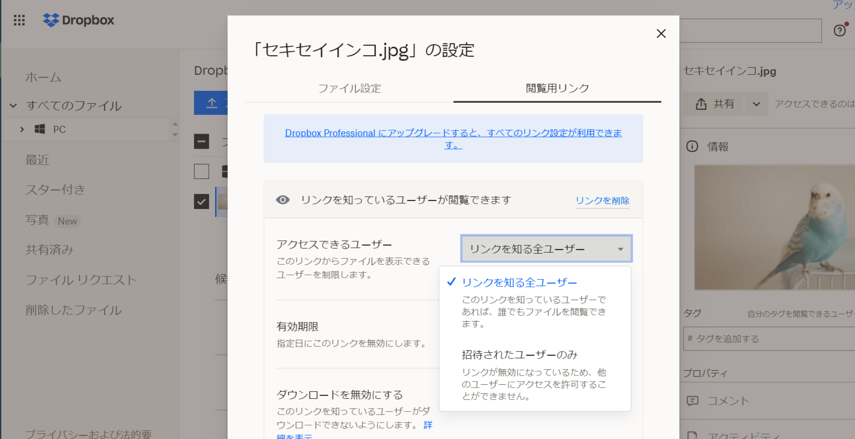
Task: Click the eye icon beside link visibility text
Action: (x=282, y=200)
